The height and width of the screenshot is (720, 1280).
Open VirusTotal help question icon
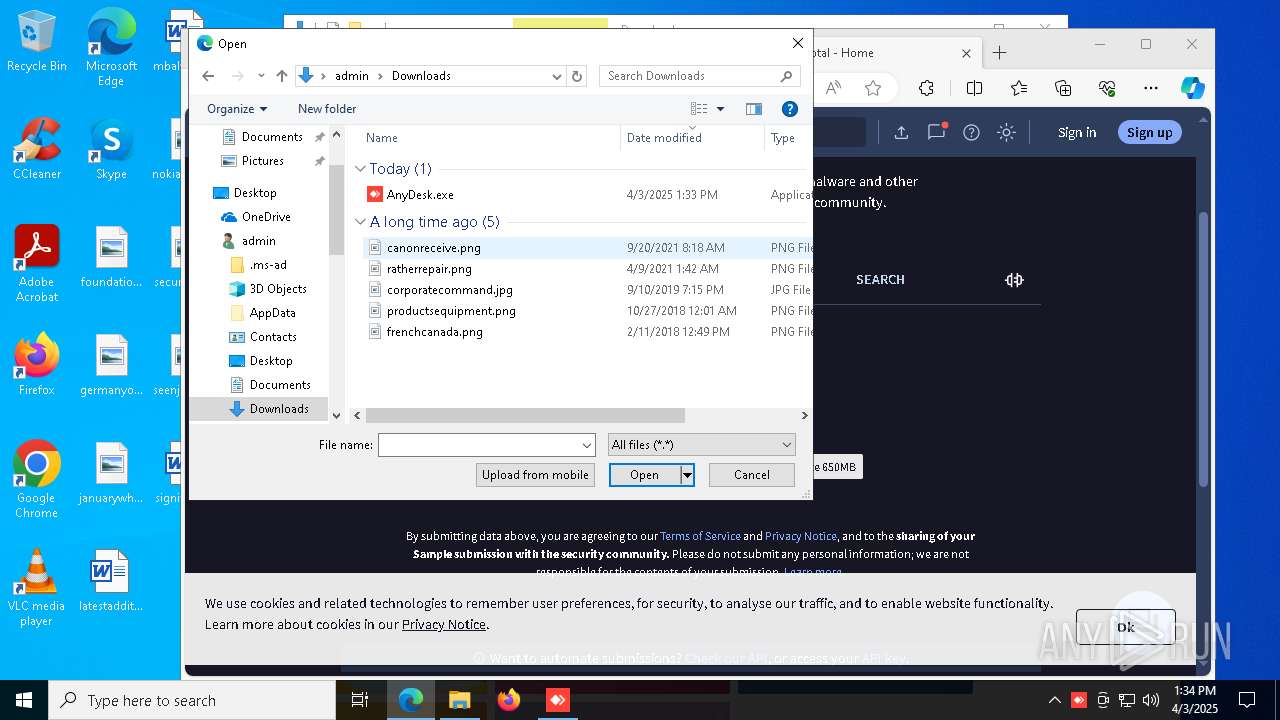pos(971,132)
